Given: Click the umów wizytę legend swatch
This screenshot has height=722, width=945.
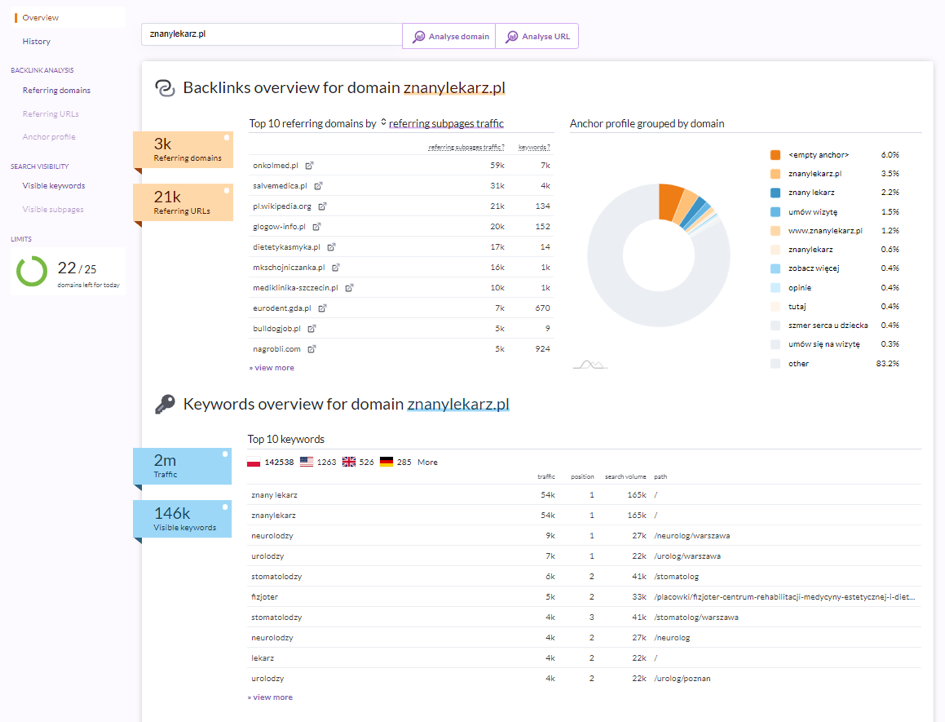Looking at the screenshot, I should [776, 212].
